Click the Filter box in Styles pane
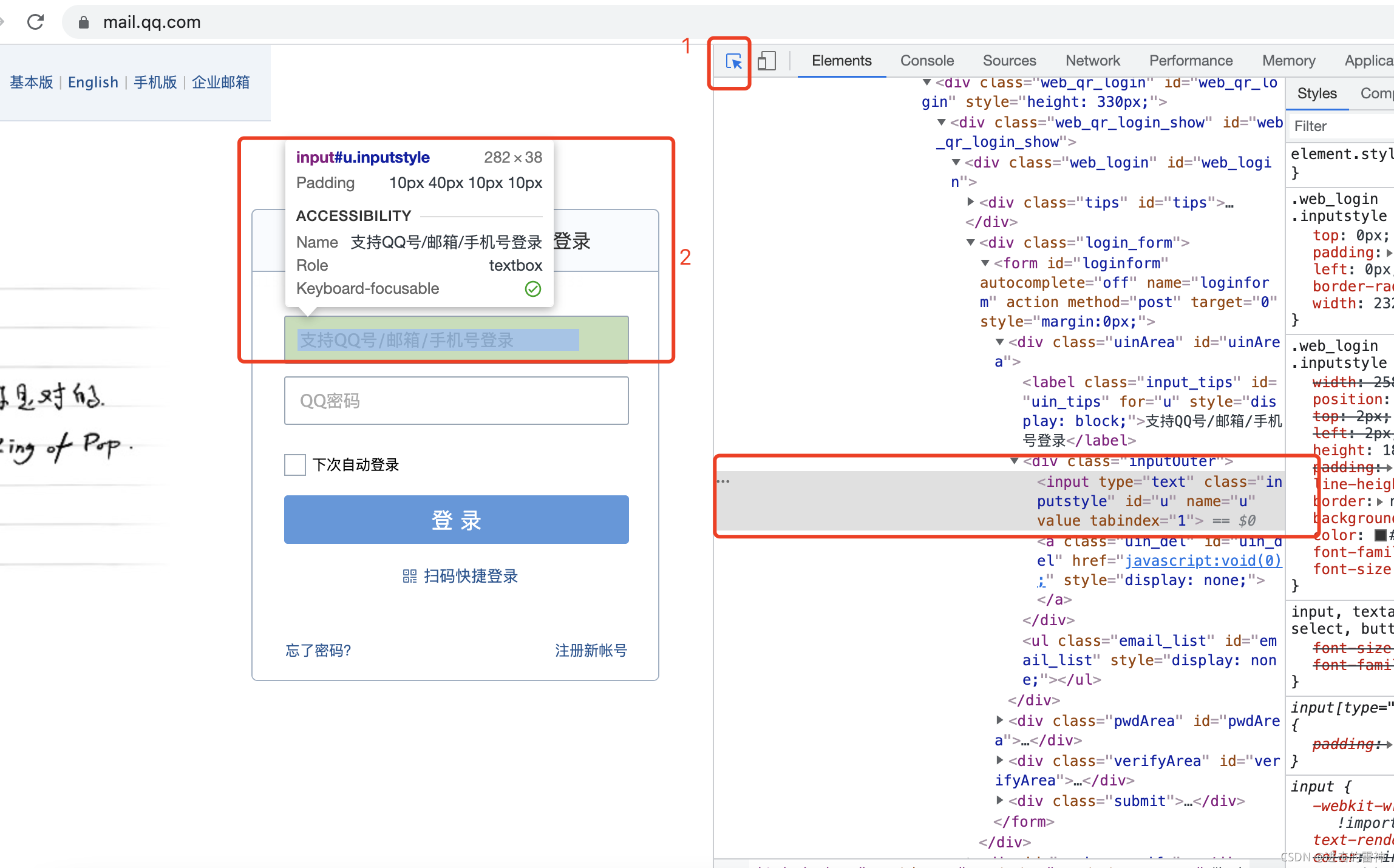Screen dimensions: 1394x868 click(1341, 126)
